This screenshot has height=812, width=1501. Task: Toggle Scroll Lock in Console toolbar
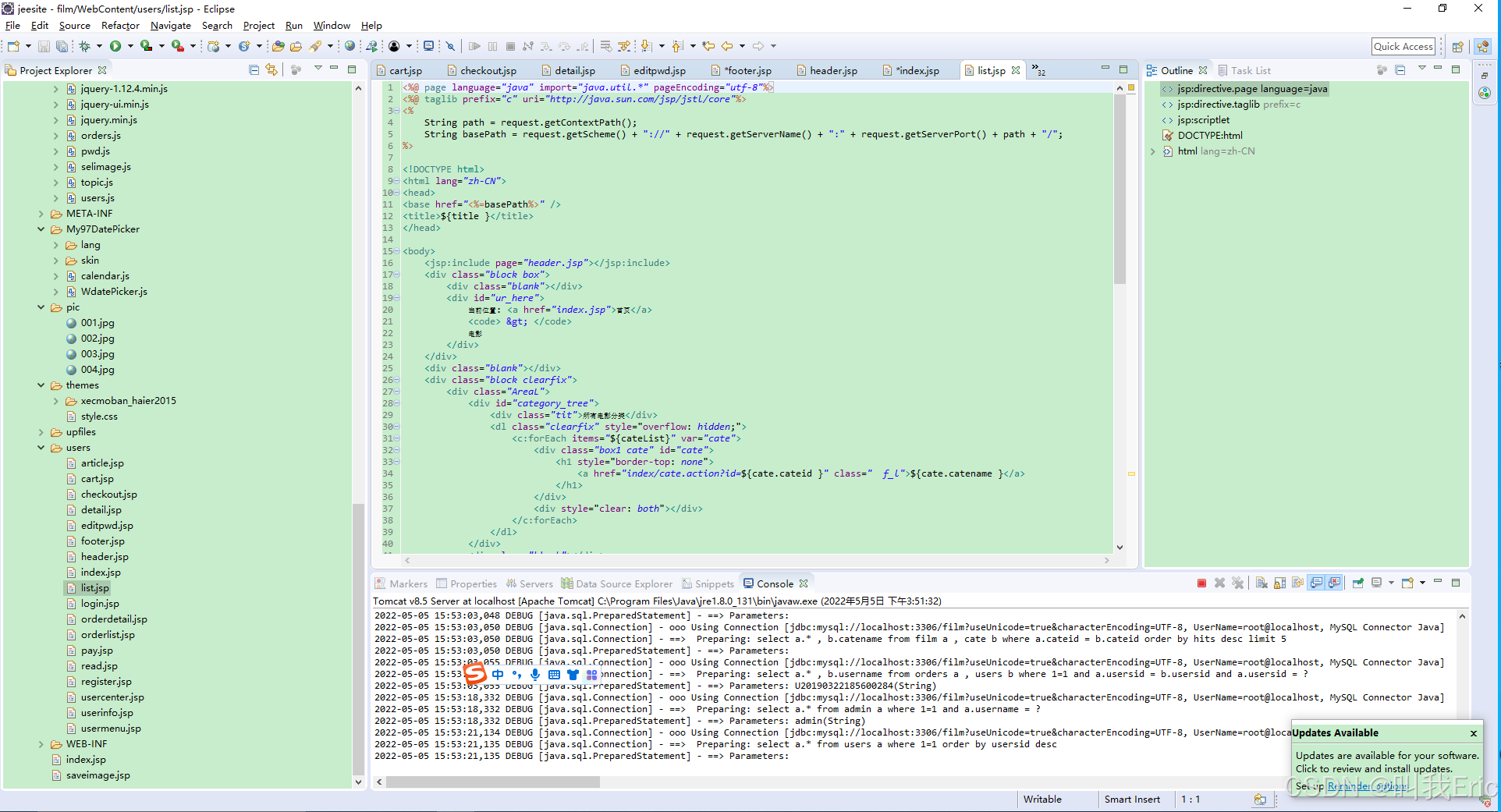pyautogui.click(x=1280, y=583)
